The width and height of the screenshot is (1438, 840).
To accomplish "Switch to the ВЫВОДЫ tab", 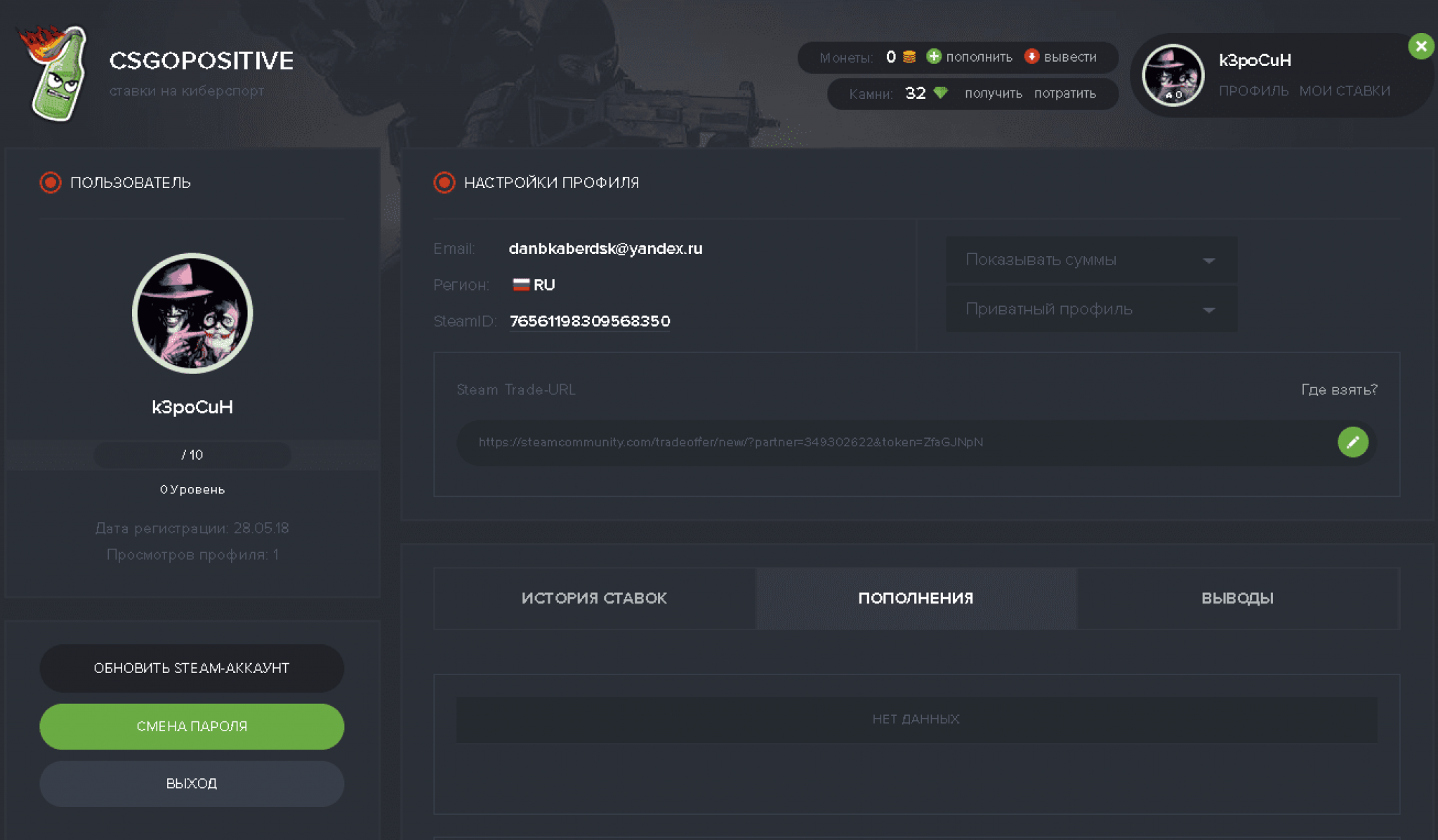I will coord(1237,598).
